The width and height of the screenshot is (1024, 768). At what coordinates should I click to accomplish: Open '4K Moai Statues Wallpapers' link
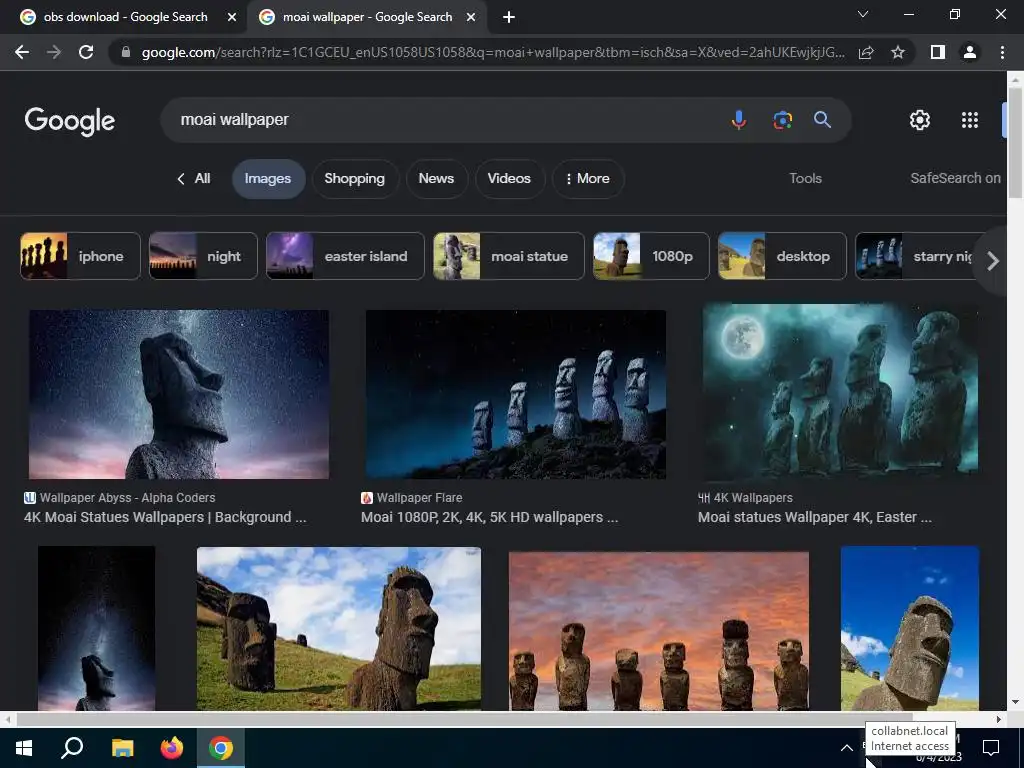pyautogui.click(x=165, y=517)
